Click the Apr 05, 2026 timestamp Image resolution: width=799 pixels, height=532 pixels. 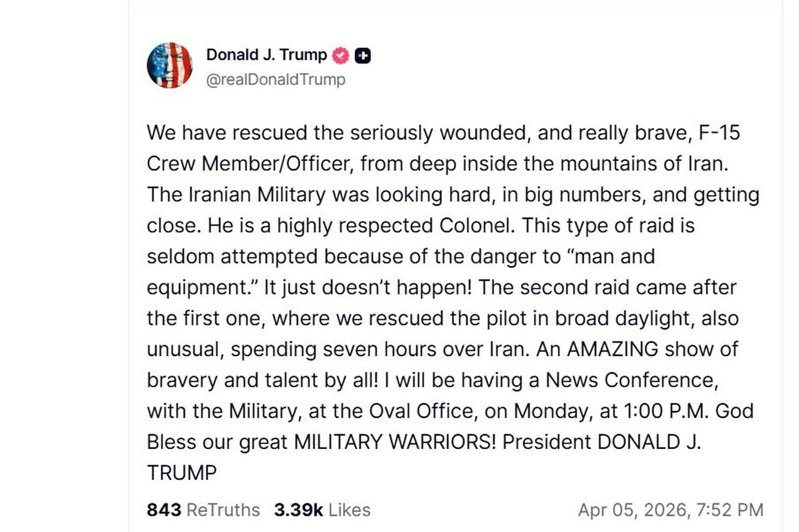[x=671, y=510]
